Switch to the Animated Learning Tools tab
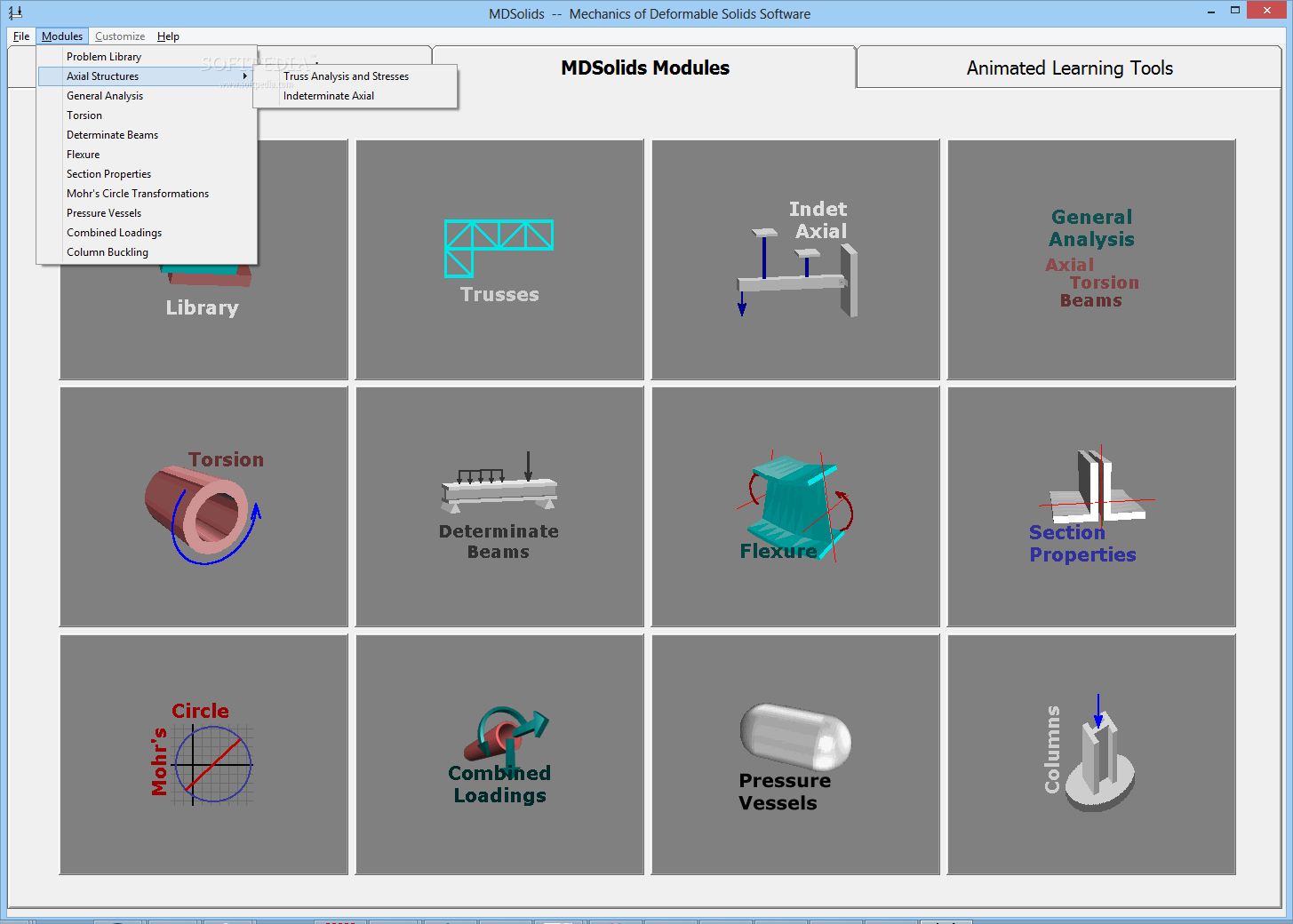The width and height of the screenshot is (1293, 924). coord(1069,68)
